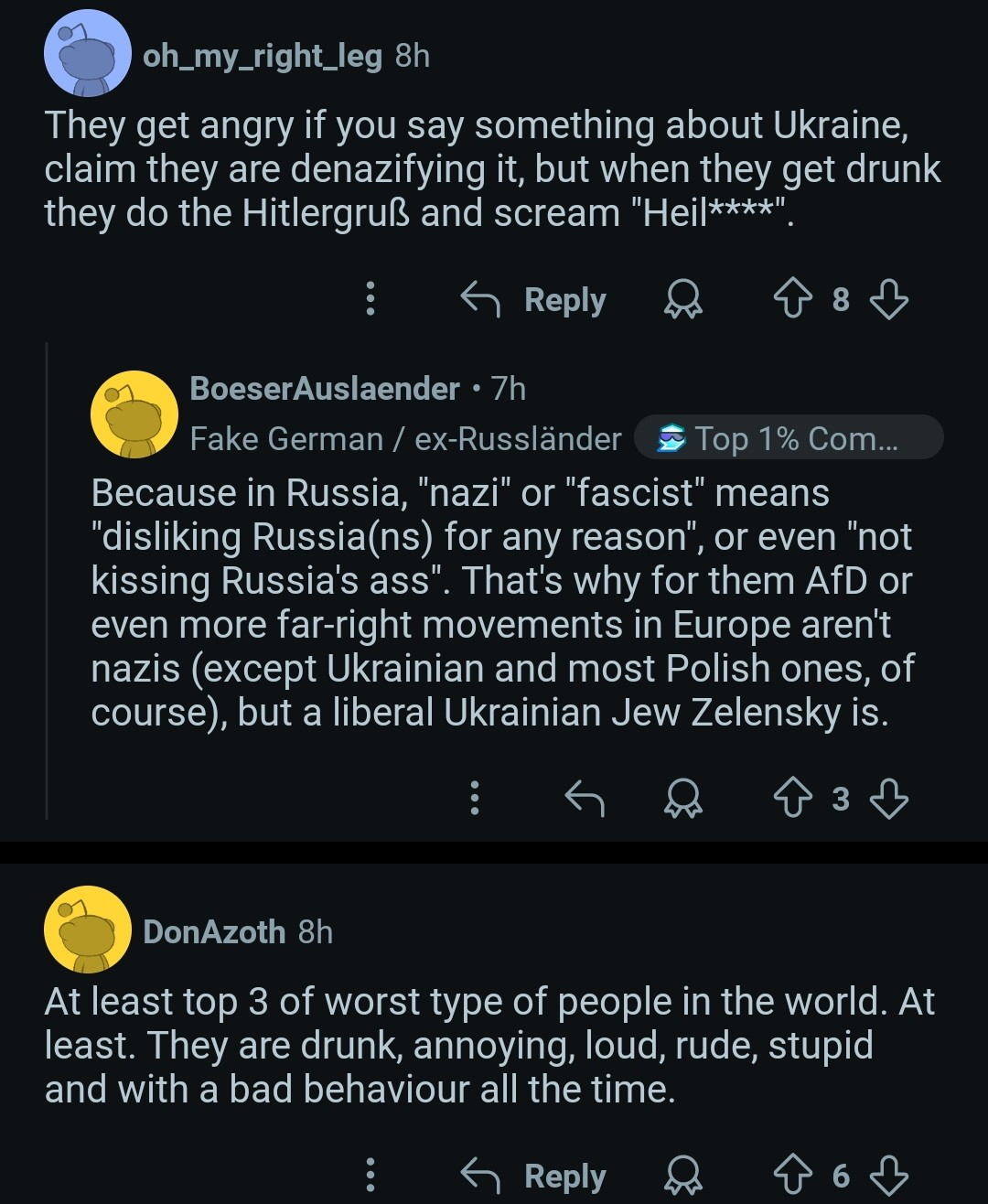Open options menu for oh_my_right_leg's comment
The image size is (988, 1204).
coord(370,298)
